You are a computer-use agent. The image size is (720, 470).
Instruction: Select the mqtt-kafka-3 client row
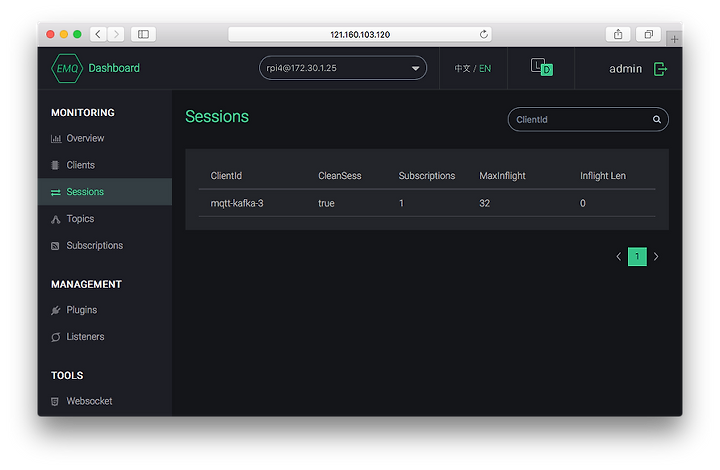[x=427, y=203]
